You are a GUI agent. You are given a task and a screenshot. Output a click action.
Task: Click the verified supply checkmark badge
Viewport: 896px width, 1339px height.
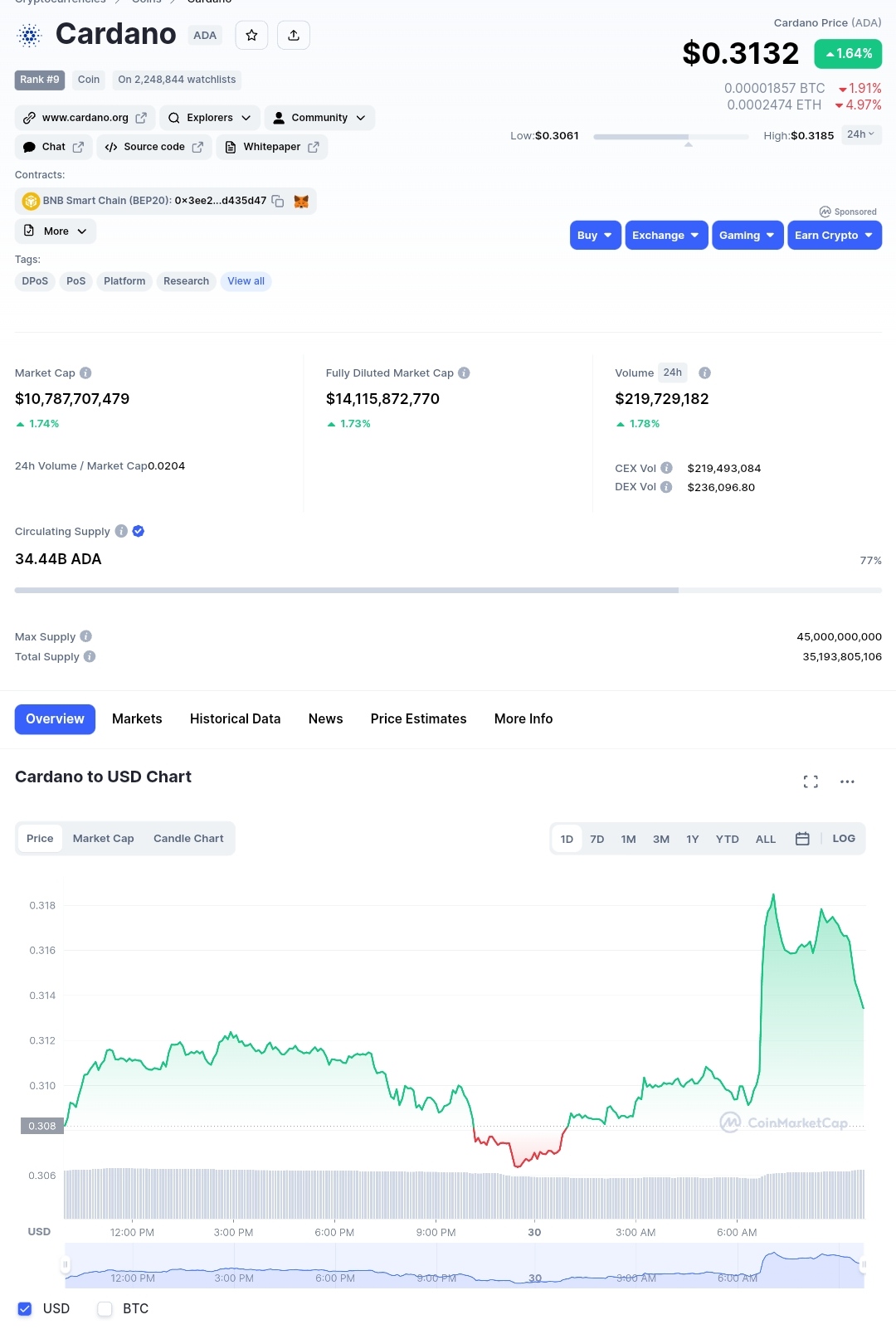point(139,531)
